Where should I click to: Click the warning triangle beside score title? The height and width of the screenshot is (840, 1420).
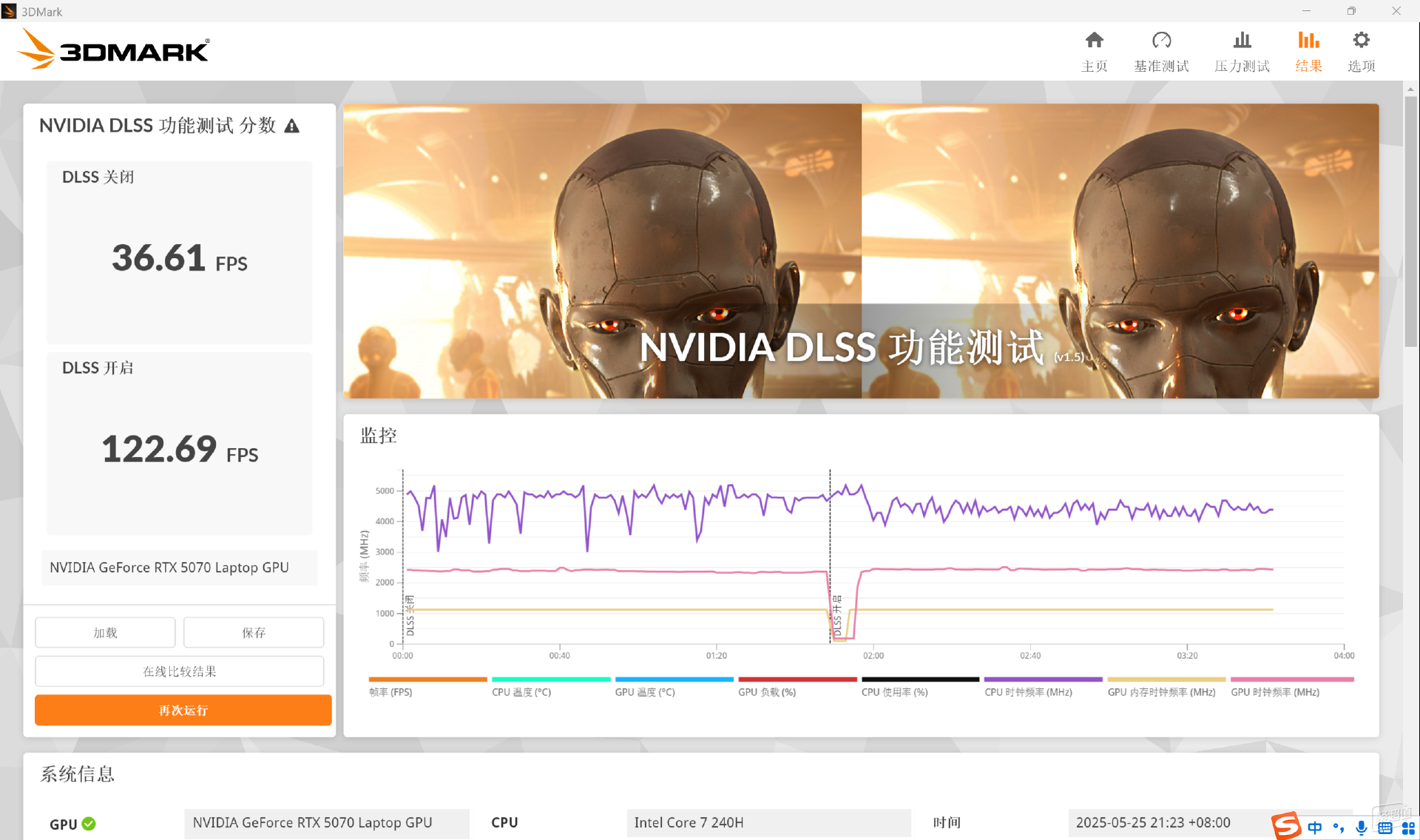pos(292,126)
